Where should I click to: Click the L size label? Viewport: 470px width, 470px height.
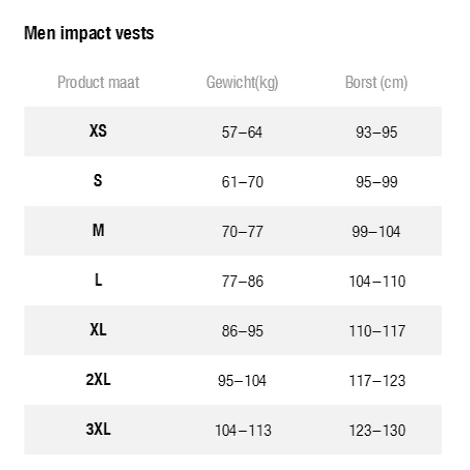98,280
